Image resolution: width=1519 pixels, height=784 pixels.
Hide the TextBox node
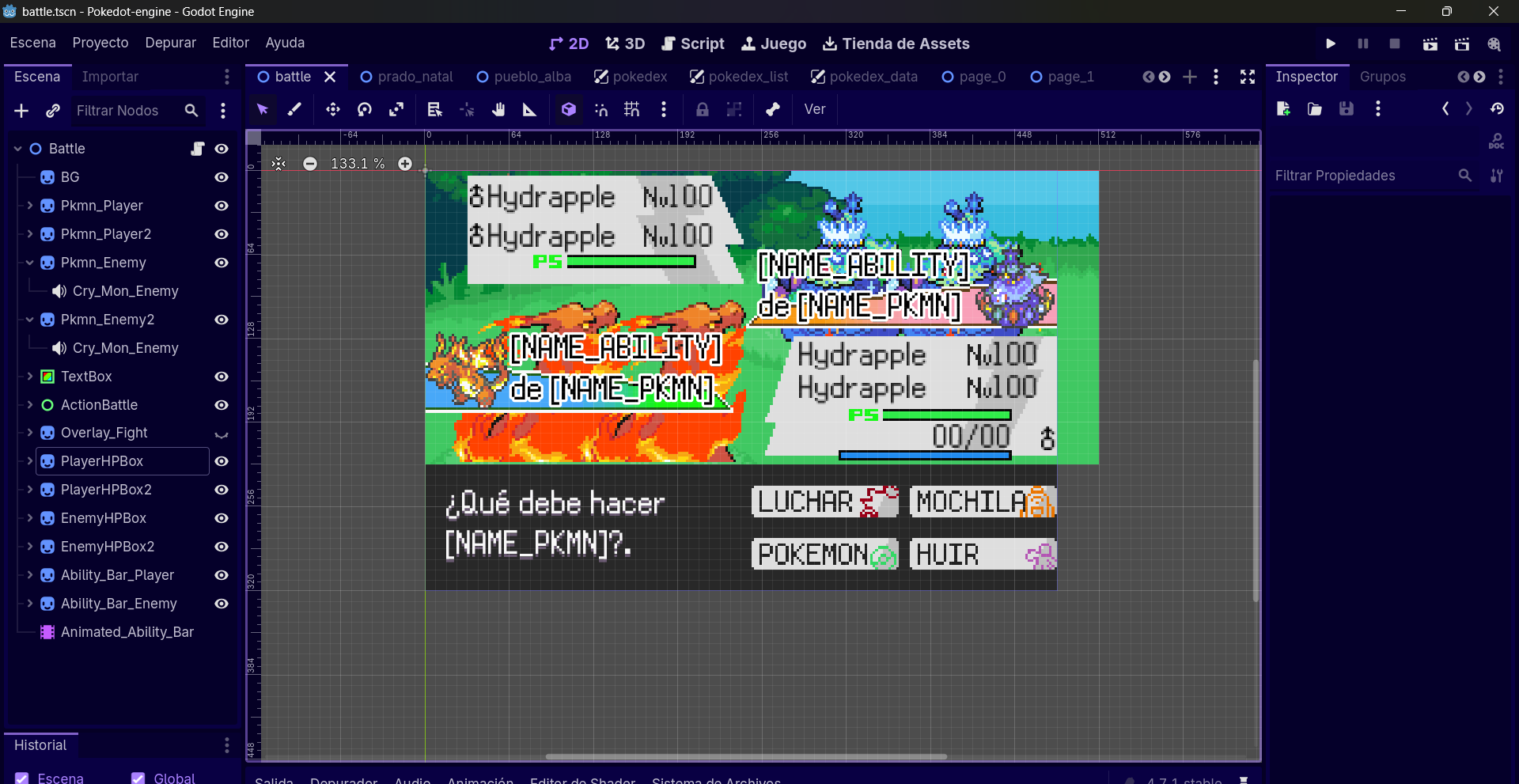(x=222, y=377)
